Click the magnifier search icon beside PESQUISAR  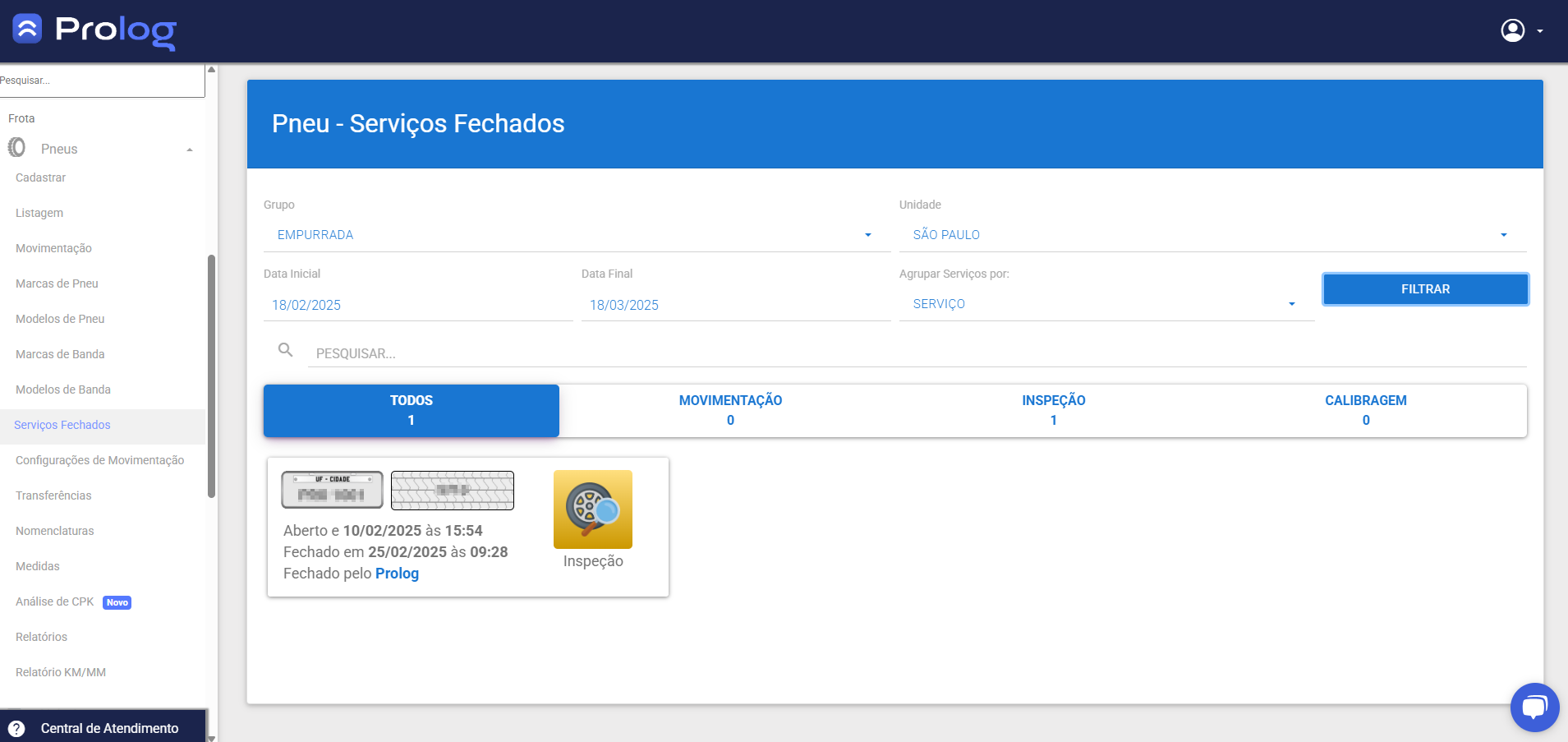click(285, 351)
